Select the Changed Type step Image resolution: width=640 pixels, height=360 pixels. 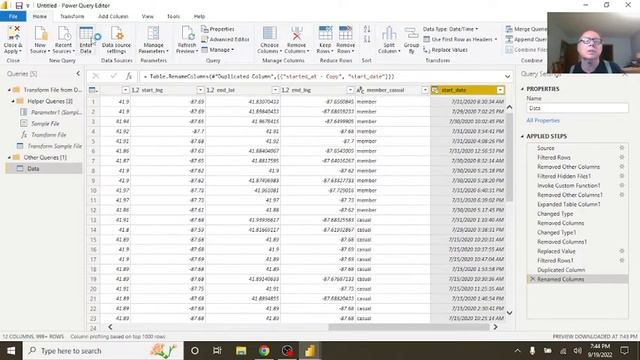pyautogui.click(x=555, y=213)
